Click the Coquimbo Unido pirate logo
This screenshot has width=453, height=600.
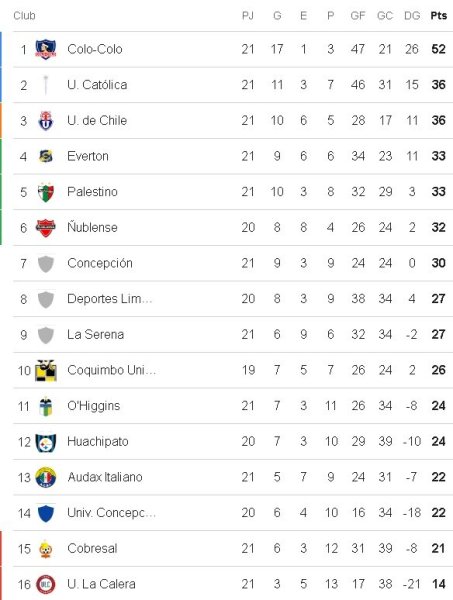tap(46, 370)
